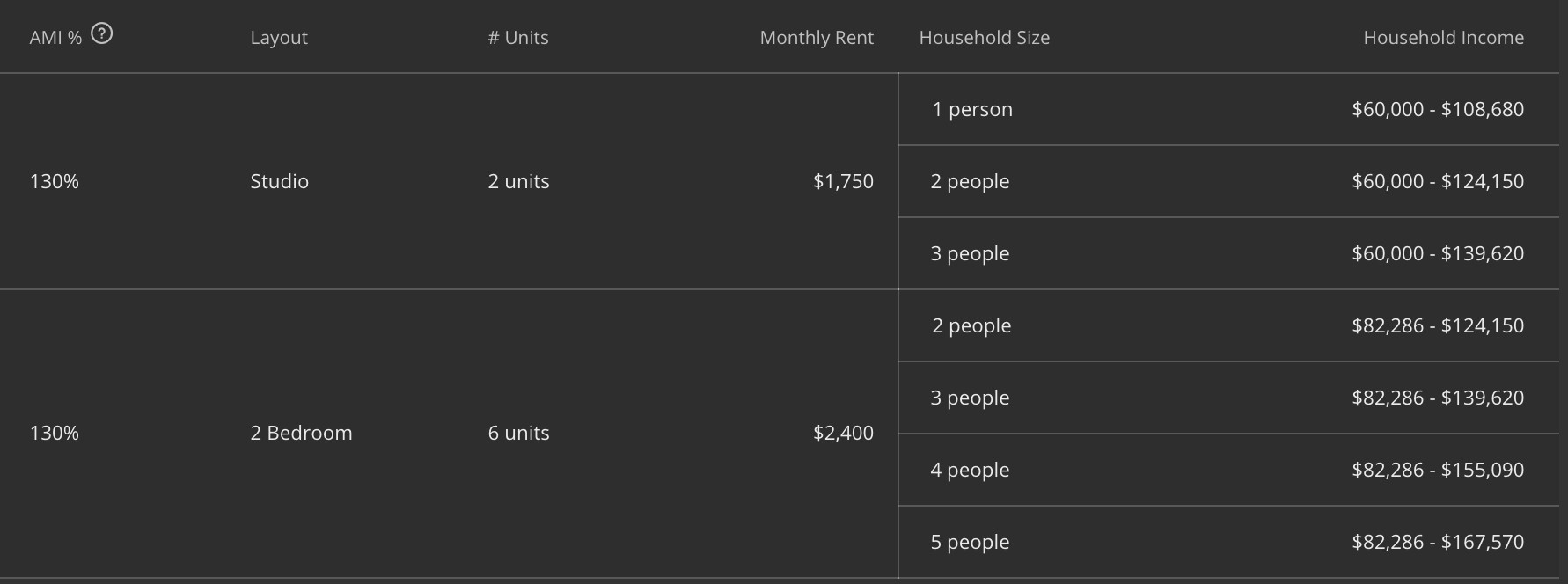Select the 5 people household row
This screenshot has width=1568, height=584.
click(1228, 542)
